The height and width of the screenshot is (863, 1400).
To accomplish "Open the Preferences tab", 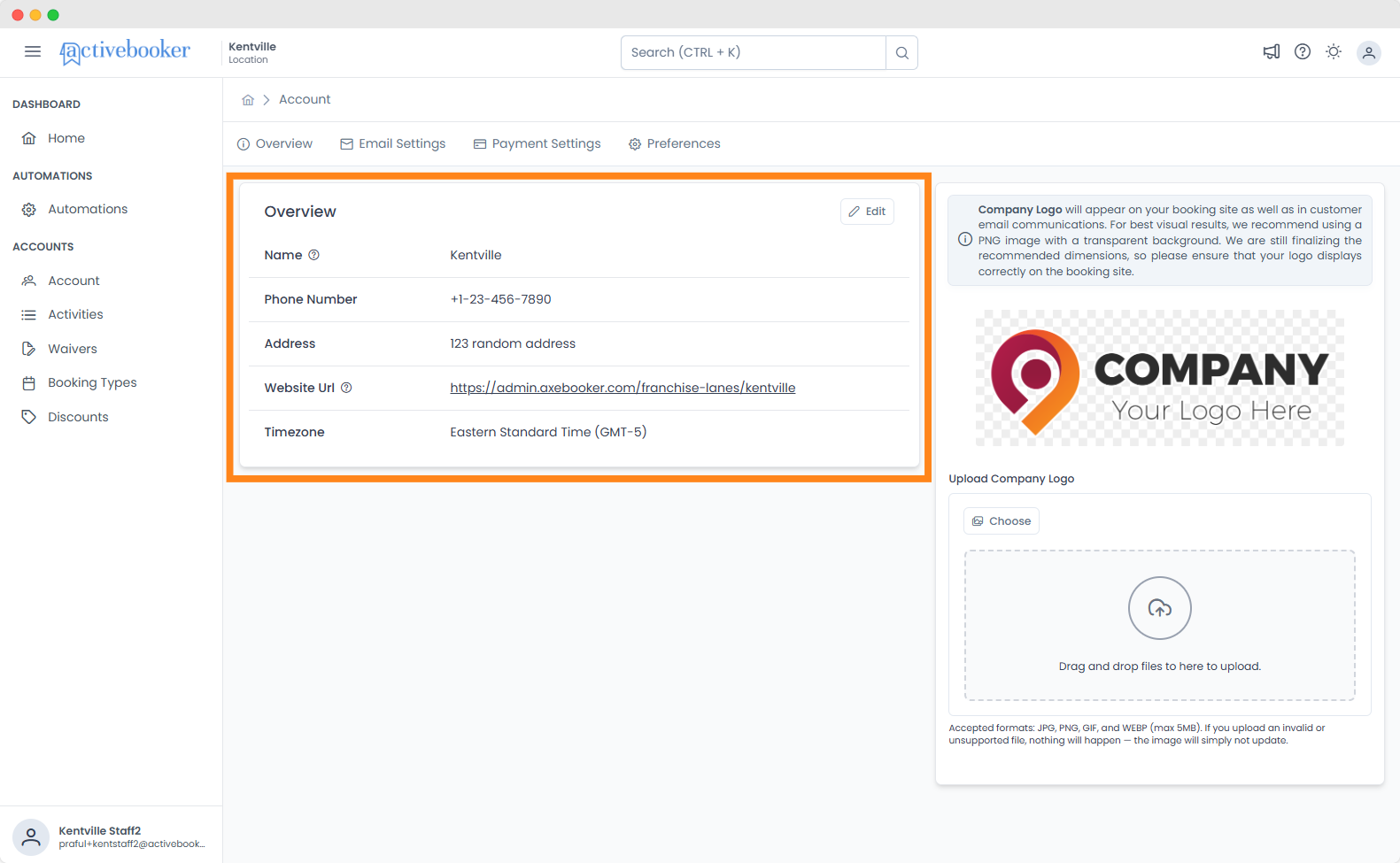I will (675, 144).
